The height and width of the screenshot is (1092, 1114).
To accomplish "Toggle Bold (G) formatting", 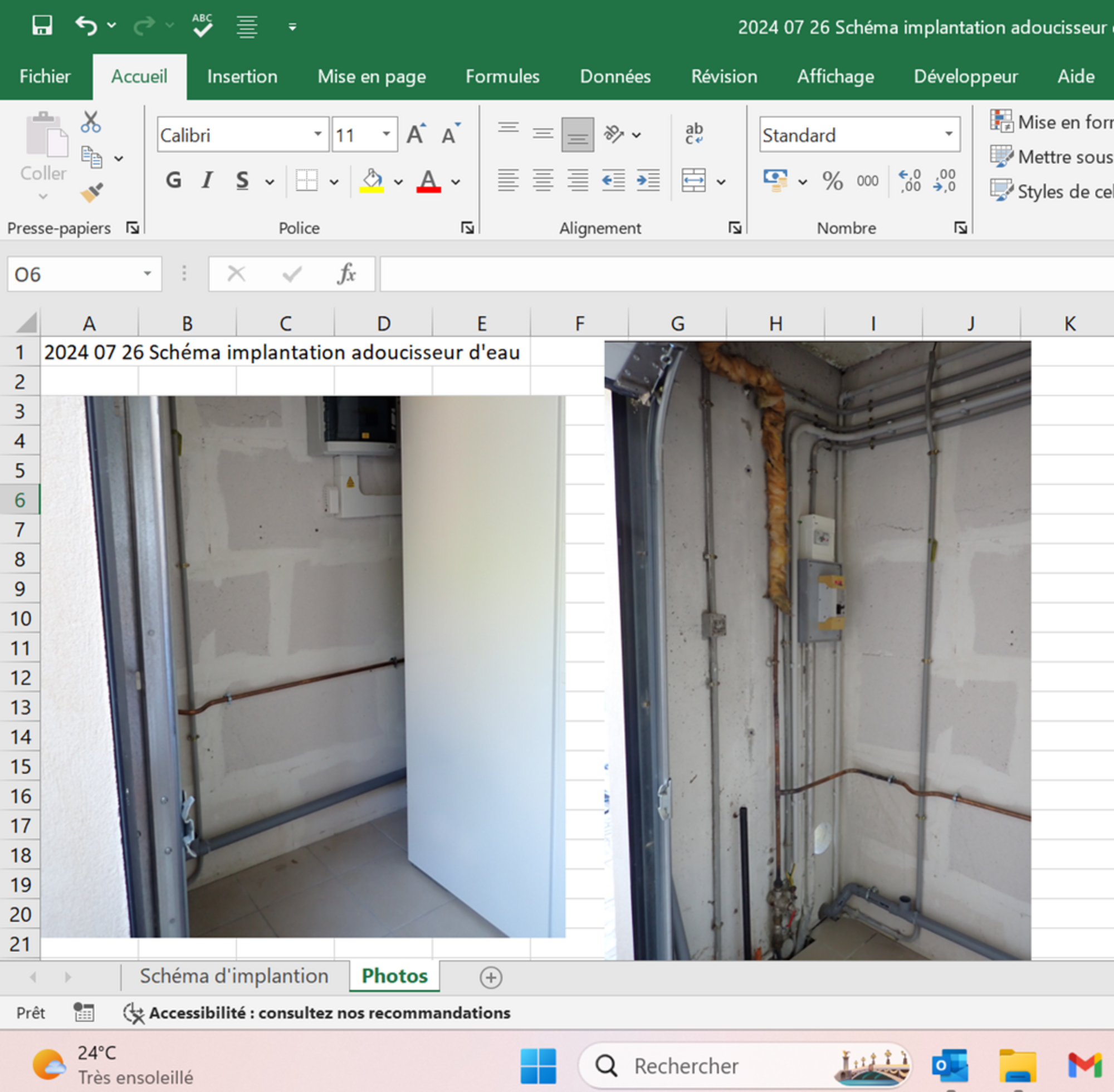I will point(174,181).
